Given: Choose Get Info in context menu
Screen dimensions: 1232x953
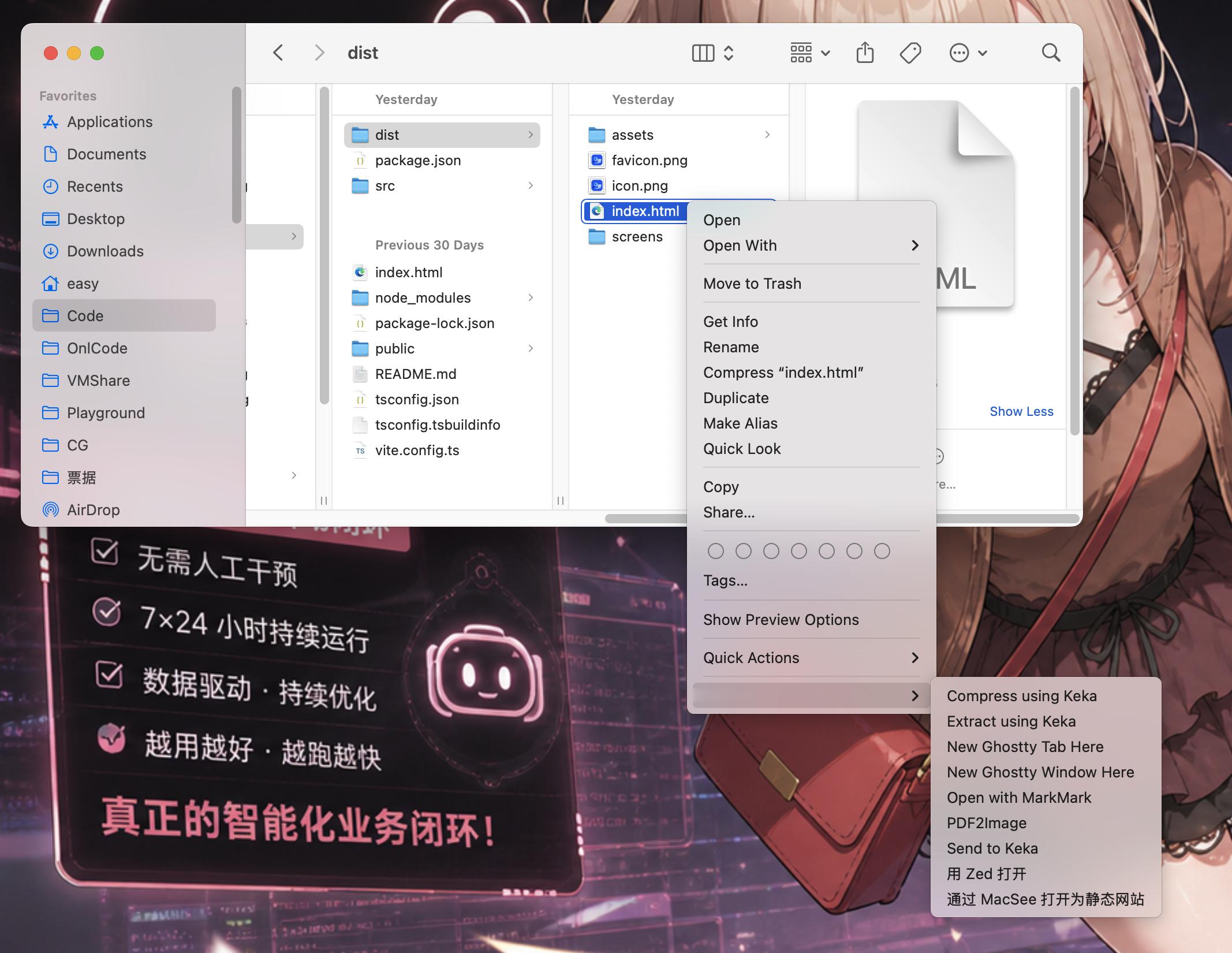Looking at the screenshot, I should [811, 322].
